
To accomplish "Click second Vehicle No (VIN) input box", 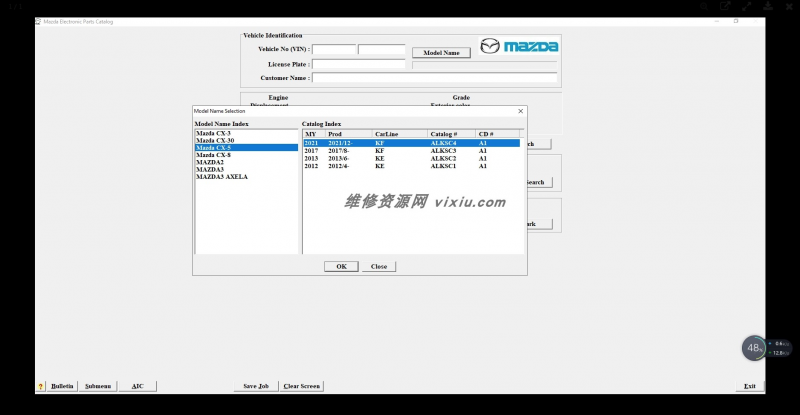I will 382,49.
